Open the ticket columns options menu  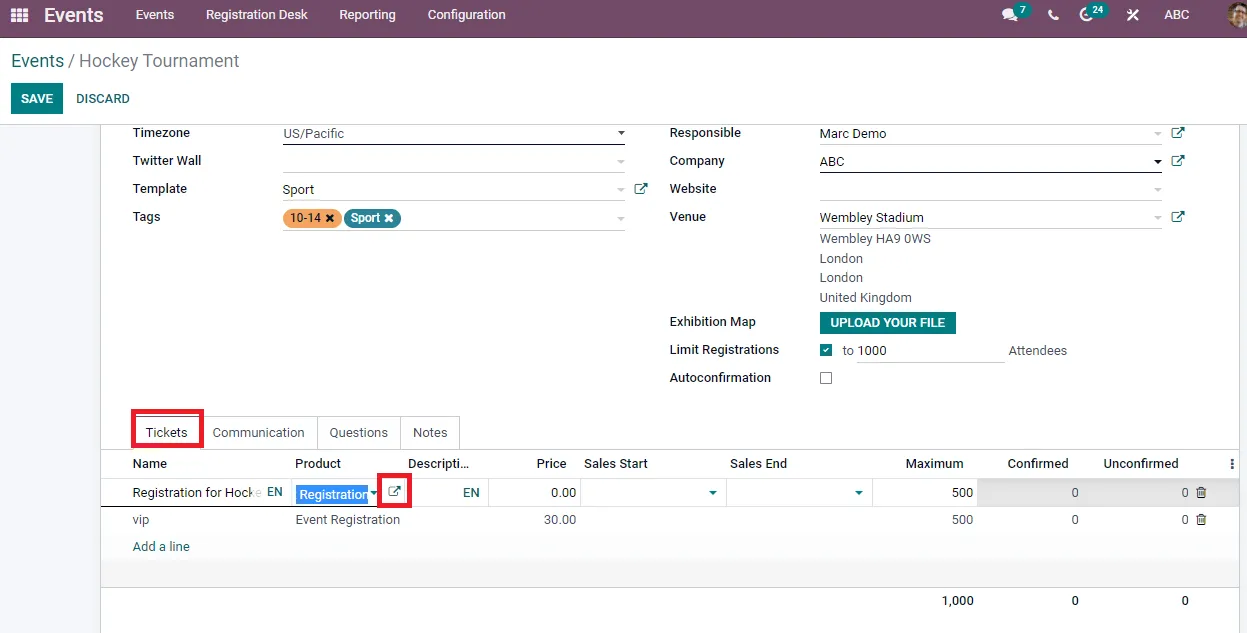tap(1232, 464)
